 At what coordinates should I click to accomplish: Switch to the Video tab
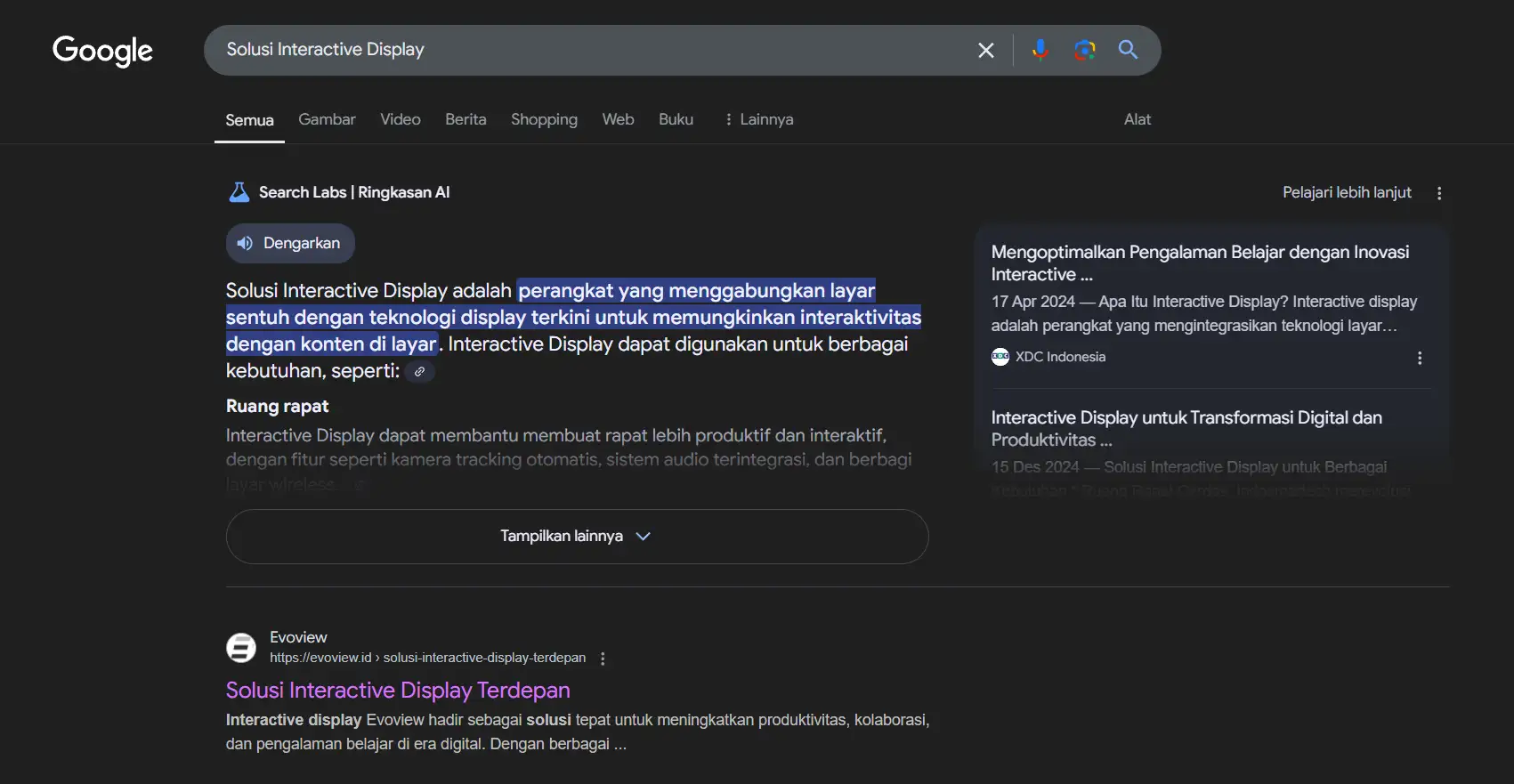[x=401, y=119]
